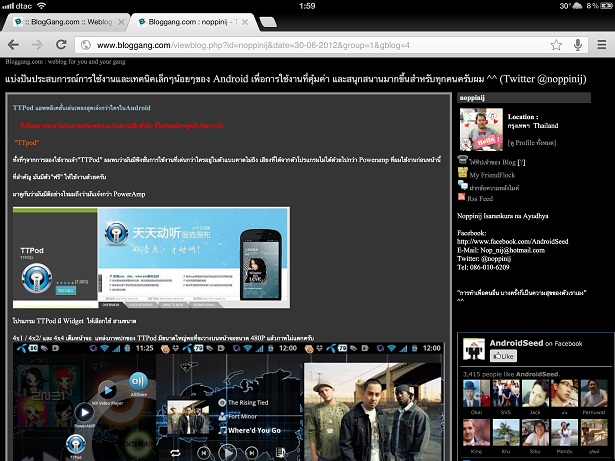615x461 pixels.
Task: Click the Twitter @noppinij text
Action: click(x=484, y=259)
